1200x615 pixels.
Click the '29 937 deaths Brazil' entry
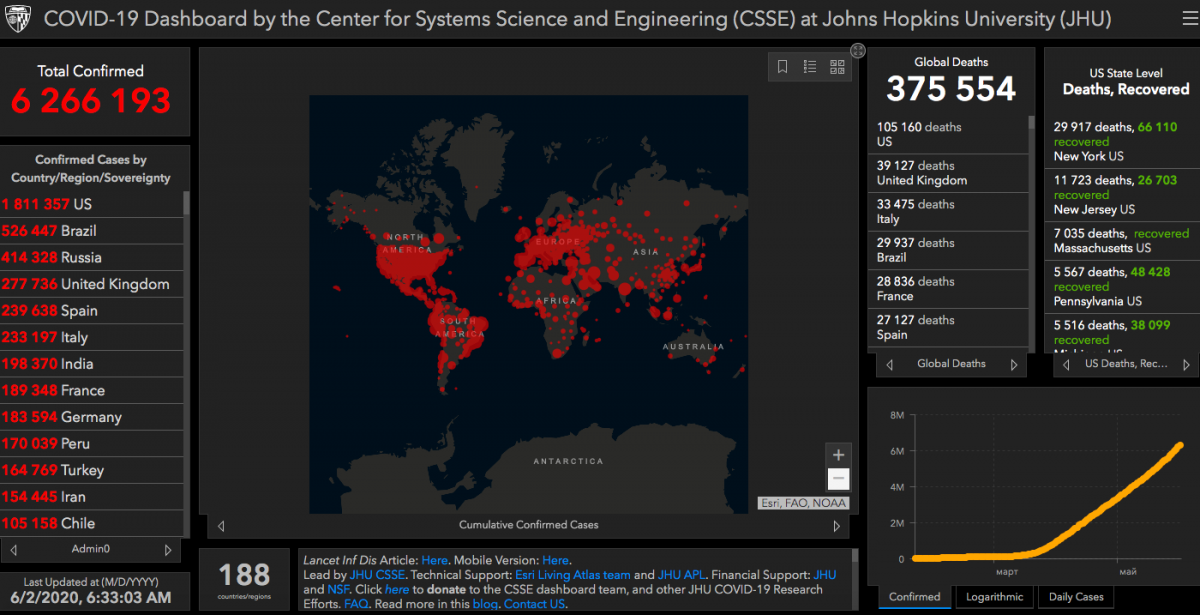948,250
